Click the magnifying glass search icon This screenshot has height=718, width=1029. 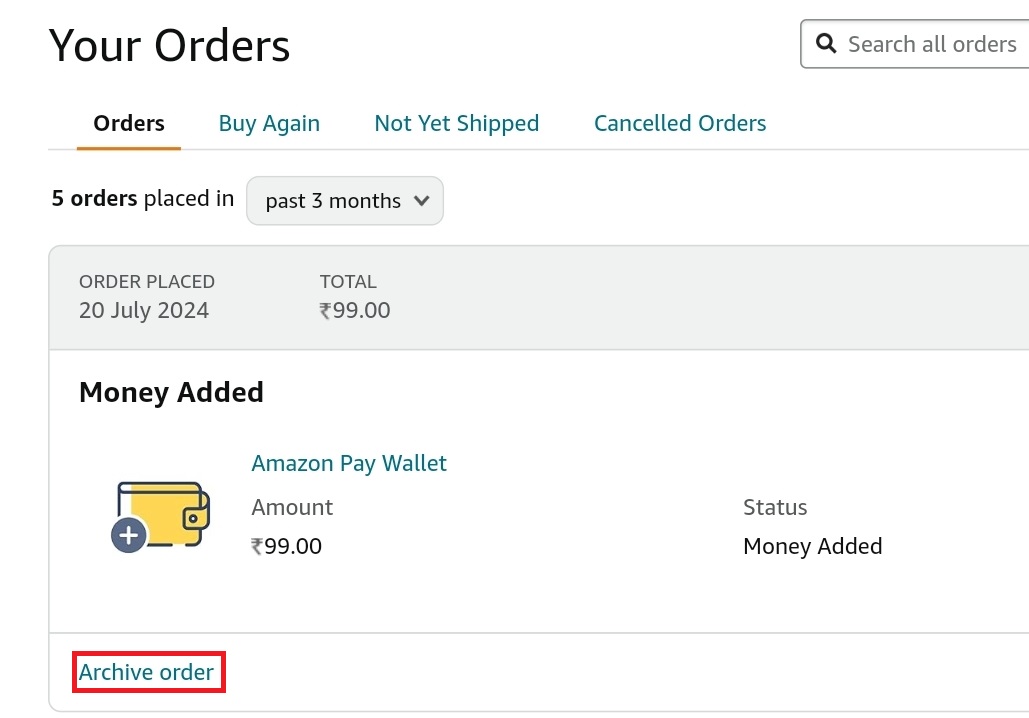826,44
